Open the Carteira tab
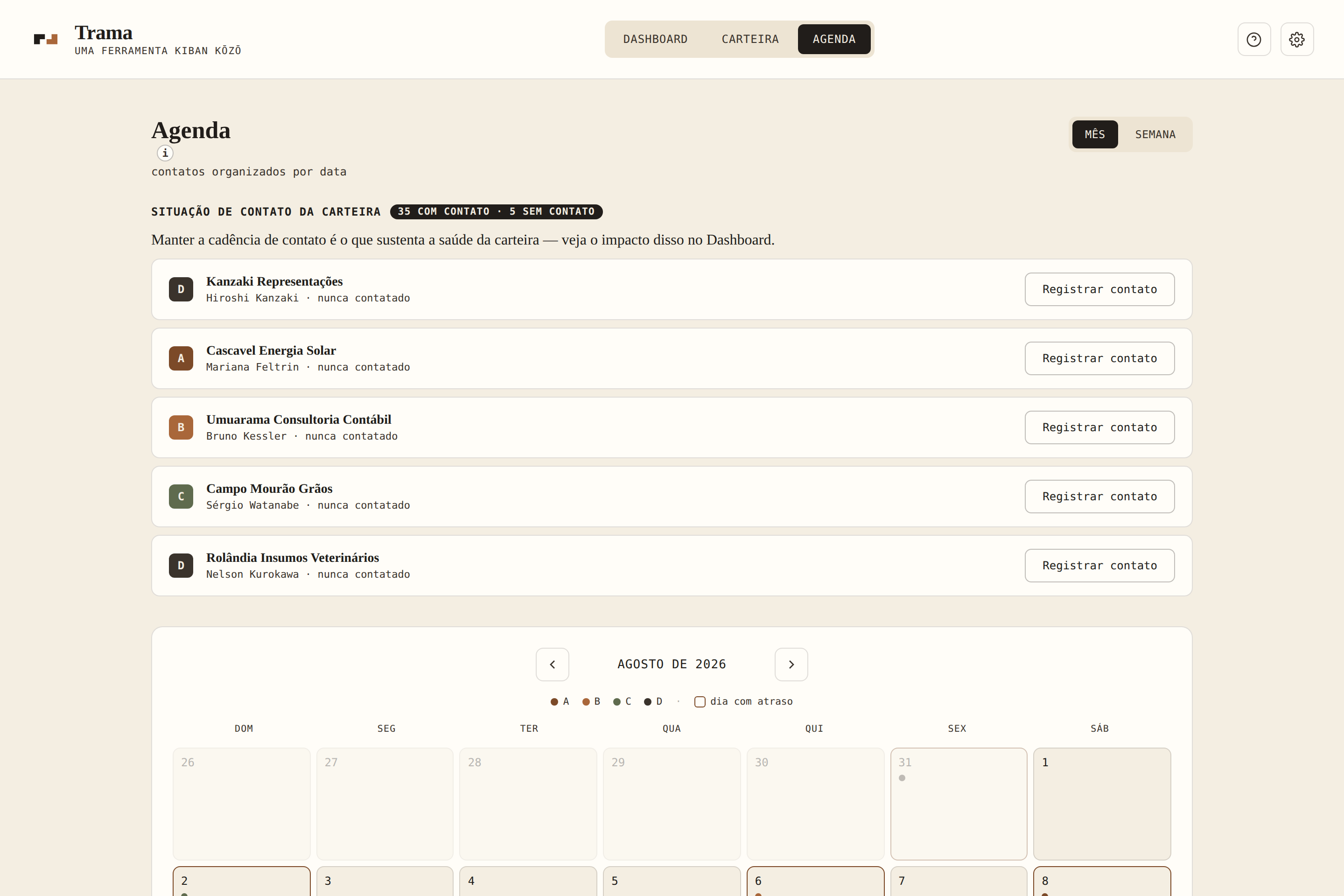This screenshot has height=896, width=1344. pos(750,39)
